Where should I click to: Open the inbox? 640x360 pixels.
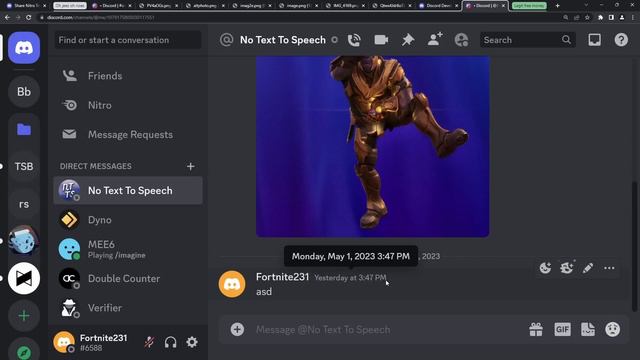click(594, 40)
